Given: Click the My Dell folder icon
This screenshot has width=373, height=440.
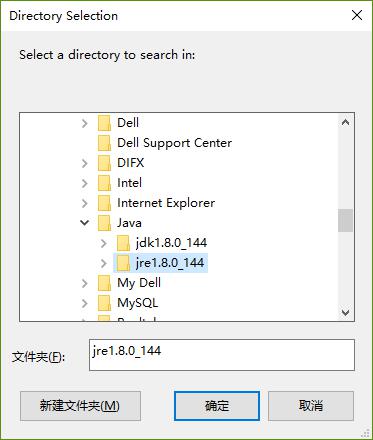Looking at the screenshot, I should [104, 283].
